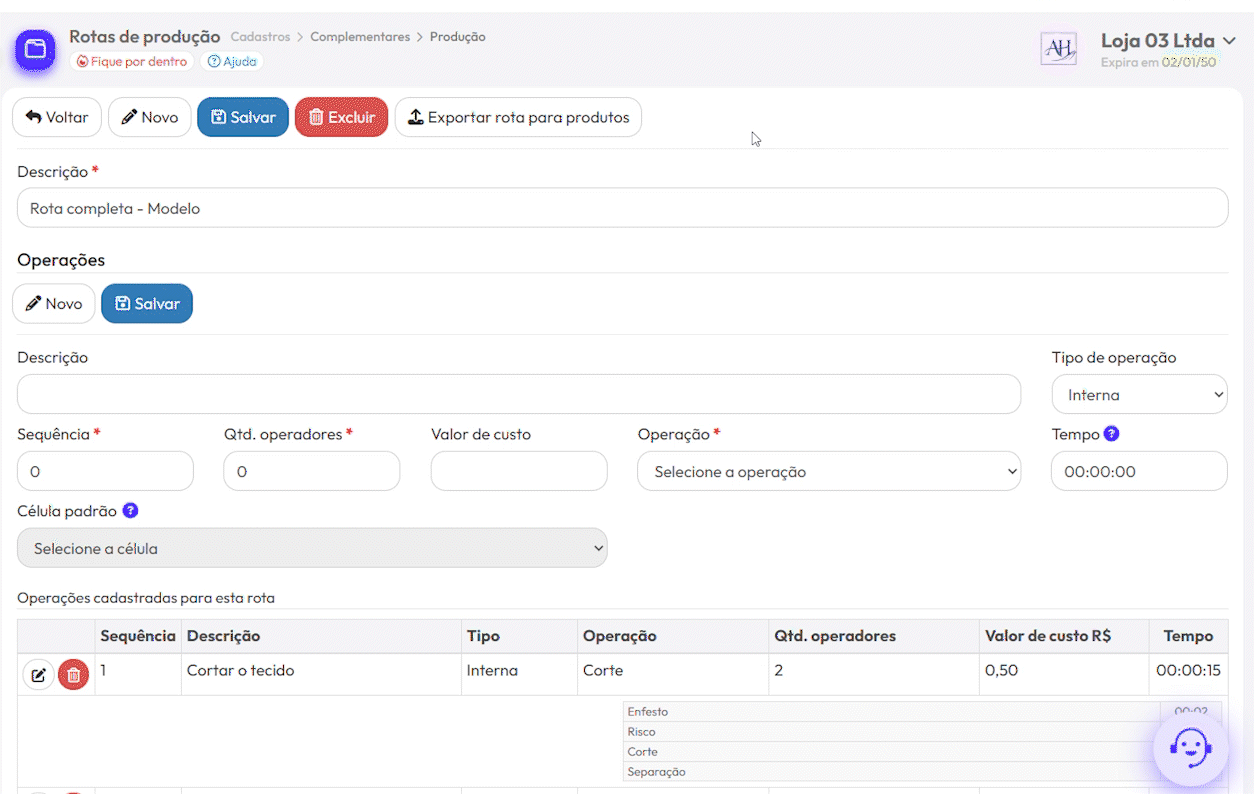Click the company logo thumbnail
The width and height of the screenshot is (1254, 794).
click(x=1058, y=48)
